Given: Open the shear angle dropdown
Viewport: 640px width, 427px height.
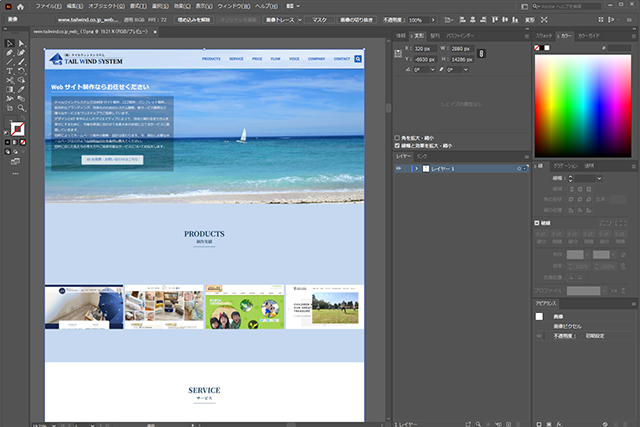Looking at the screenshot, I should tap(466, 70).
